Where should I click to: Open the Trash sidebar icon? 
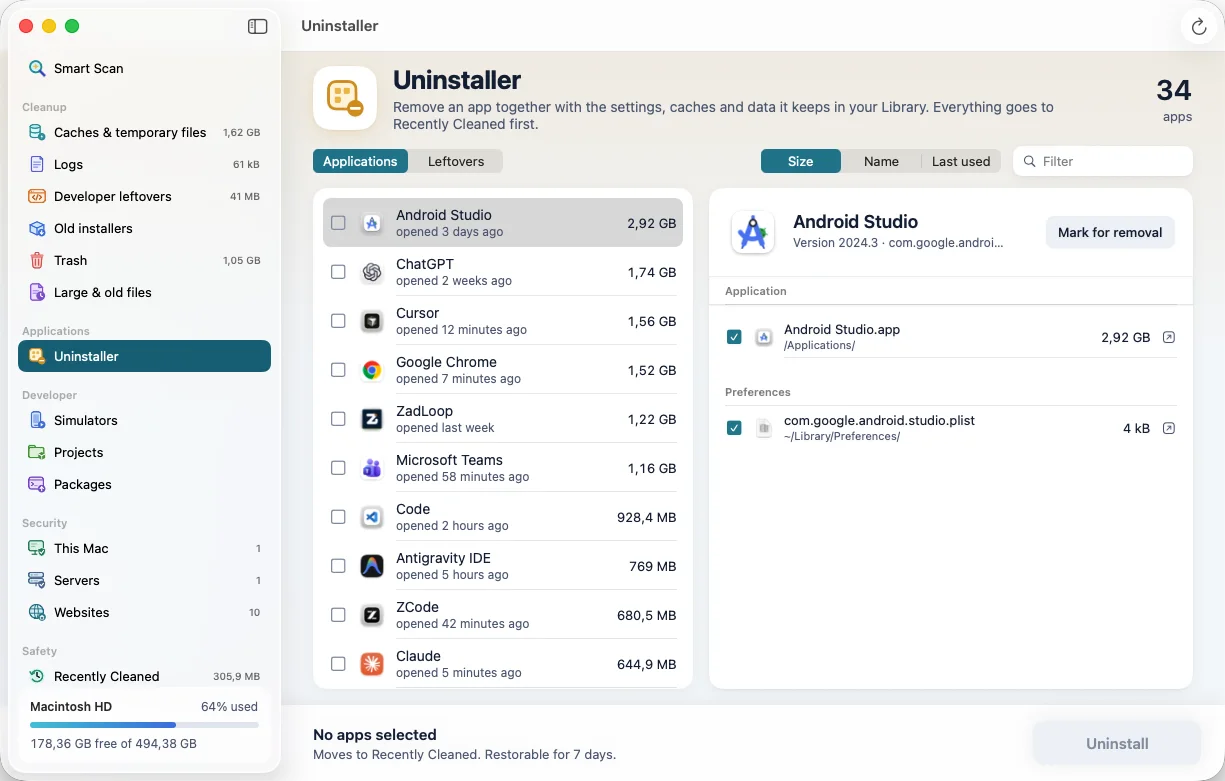37,260
